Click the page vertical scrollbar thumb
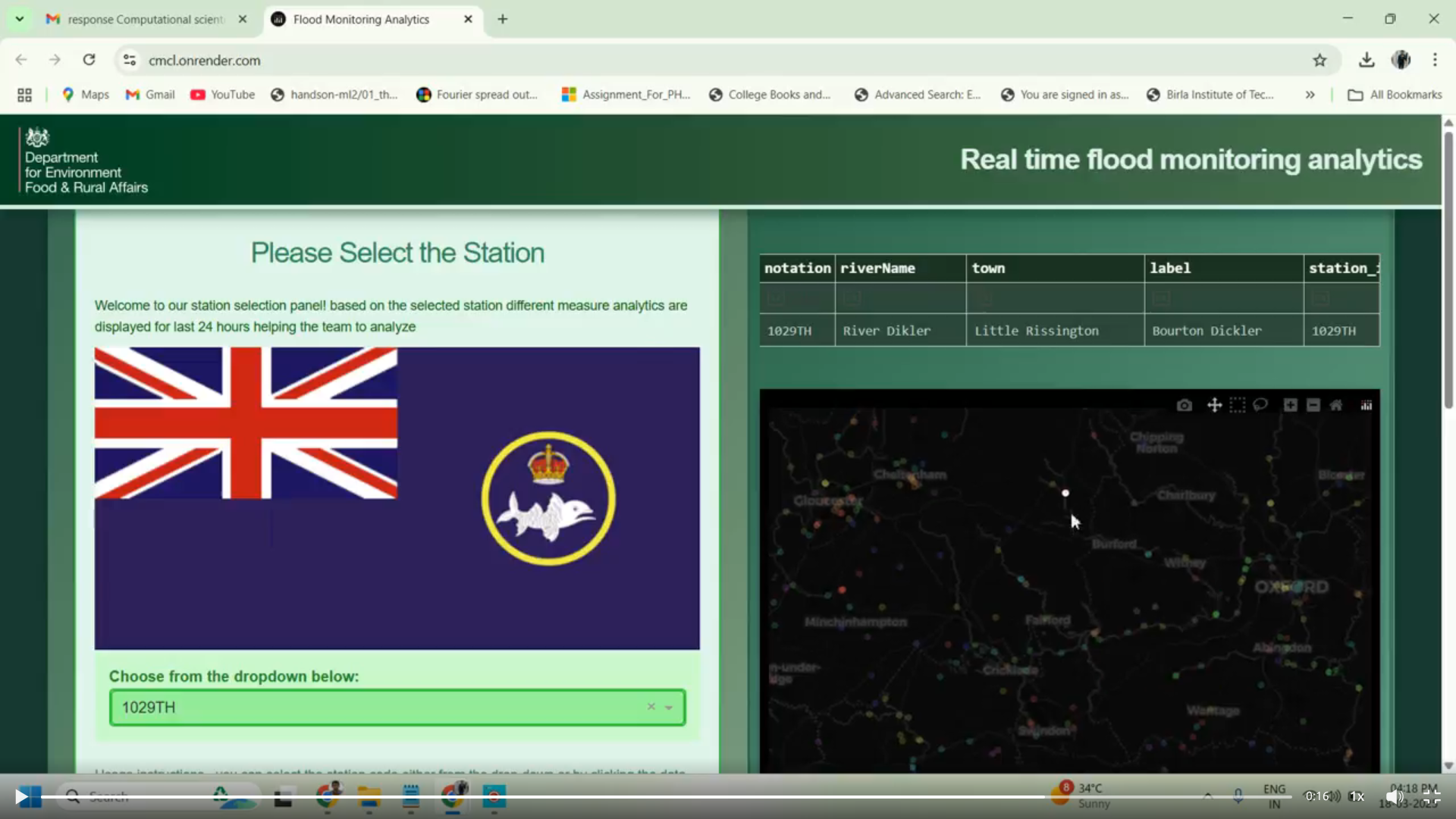This screenshot has height=819, width=1456. (x=1448, y=271)
